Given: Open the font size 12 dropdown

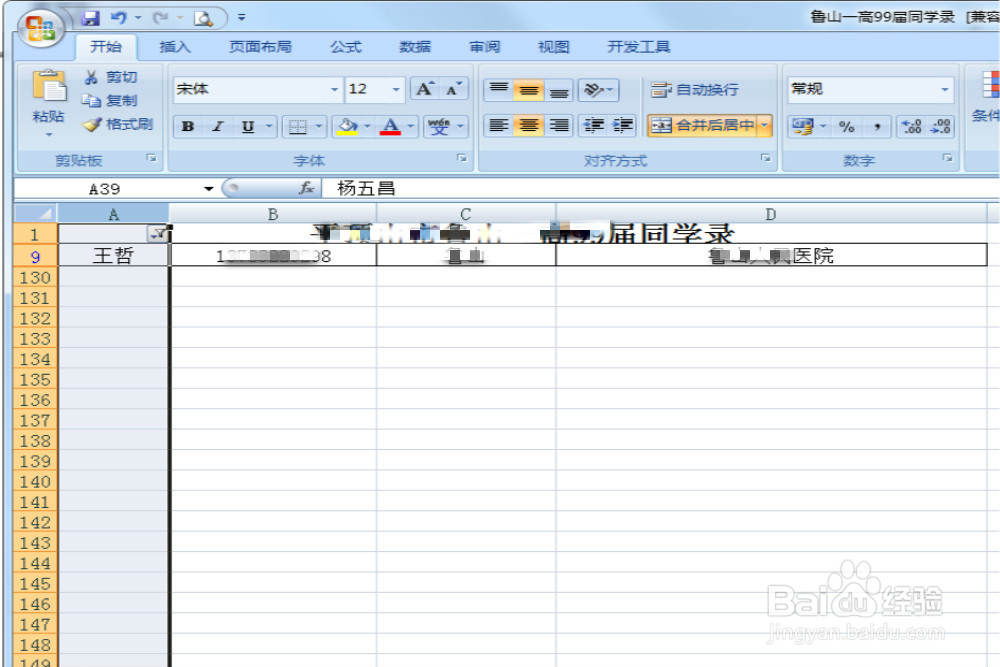Looking at the screenshot, I should [x=396, y=89].
